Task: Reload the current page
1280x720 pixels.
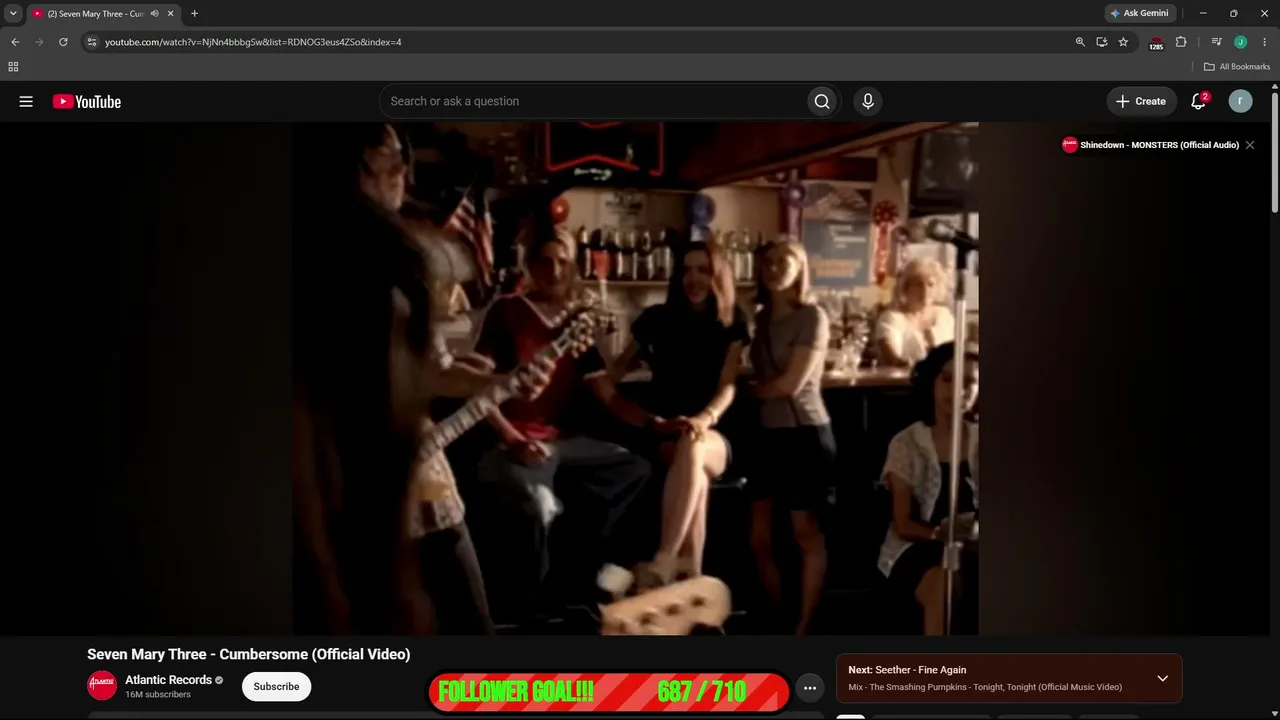Action: pos(63,42)
